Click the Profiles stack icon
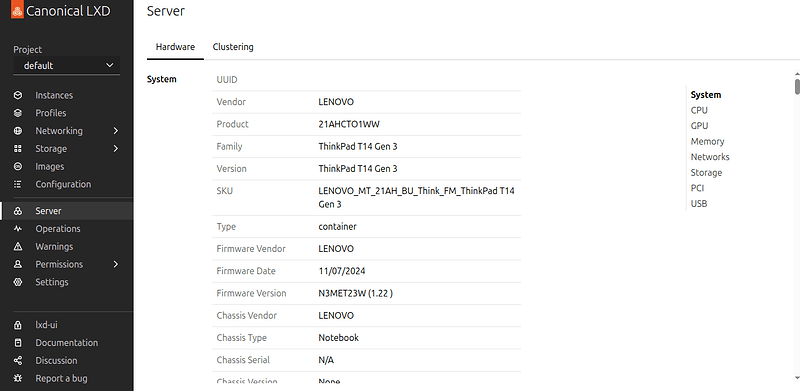 tap(18, 113)
